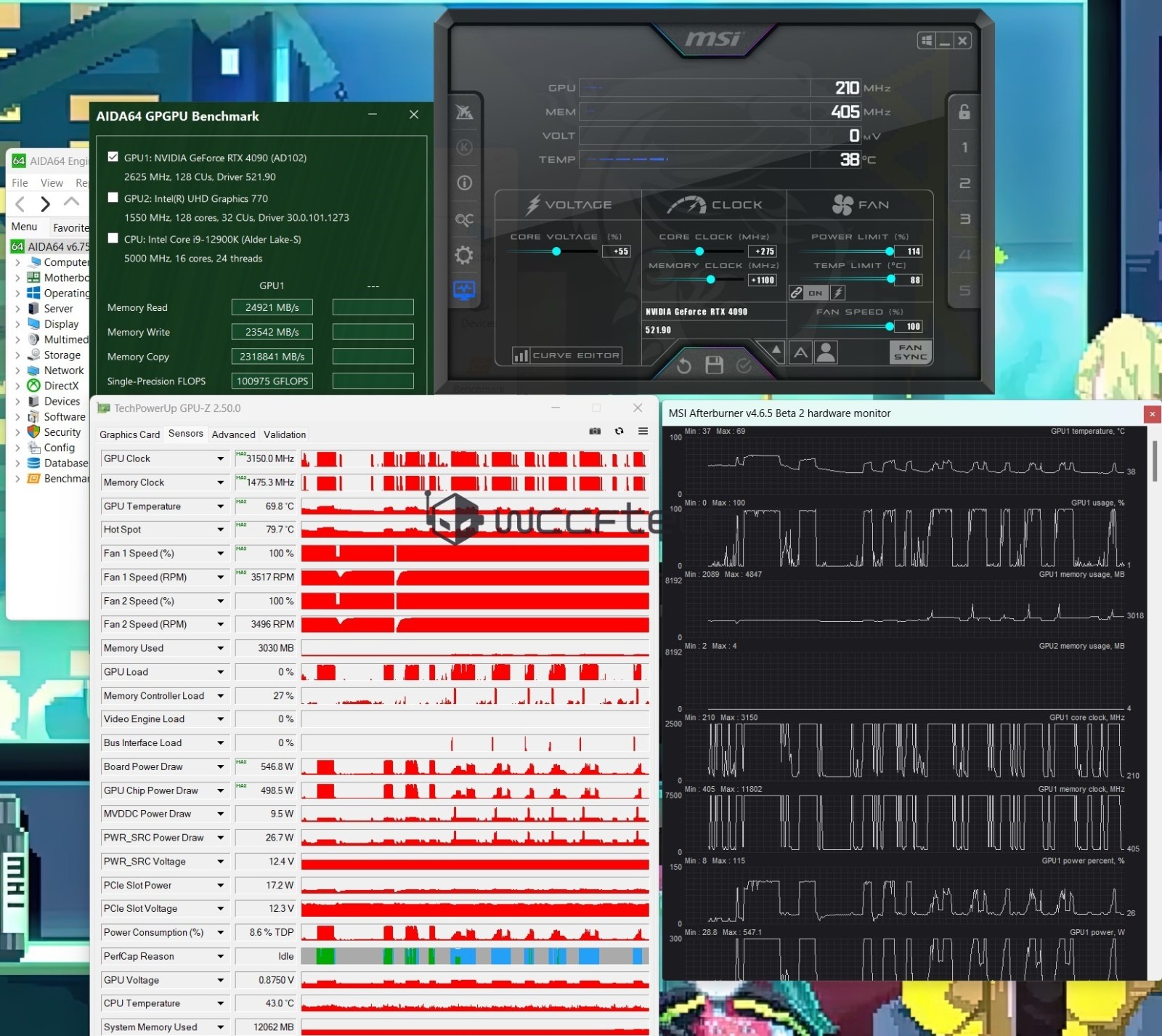1162x1036 pixels.
Task: Switch to the Graphics Card tab in GPU-Z
Action: click(129, 434)
